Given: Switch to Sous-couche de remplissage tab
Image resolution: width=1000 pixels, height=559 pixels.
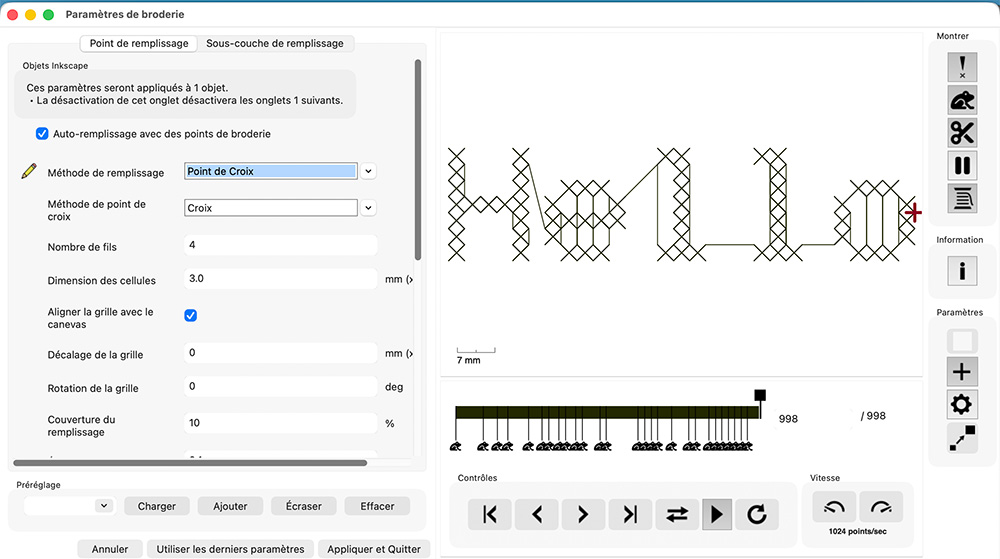Looking at the screenshot, I should pyautogui.click(x=275, y=43).
